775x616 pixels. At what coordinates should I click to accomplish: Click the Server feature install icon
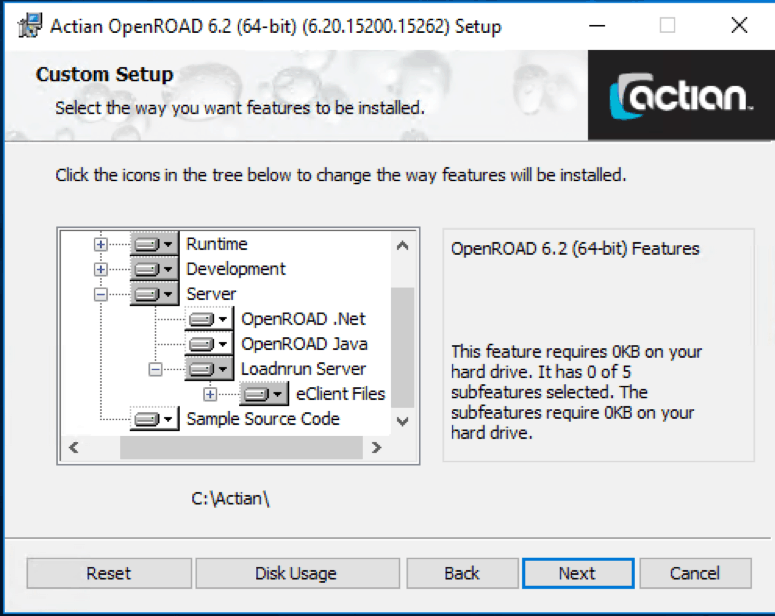(x=154, y=294)
